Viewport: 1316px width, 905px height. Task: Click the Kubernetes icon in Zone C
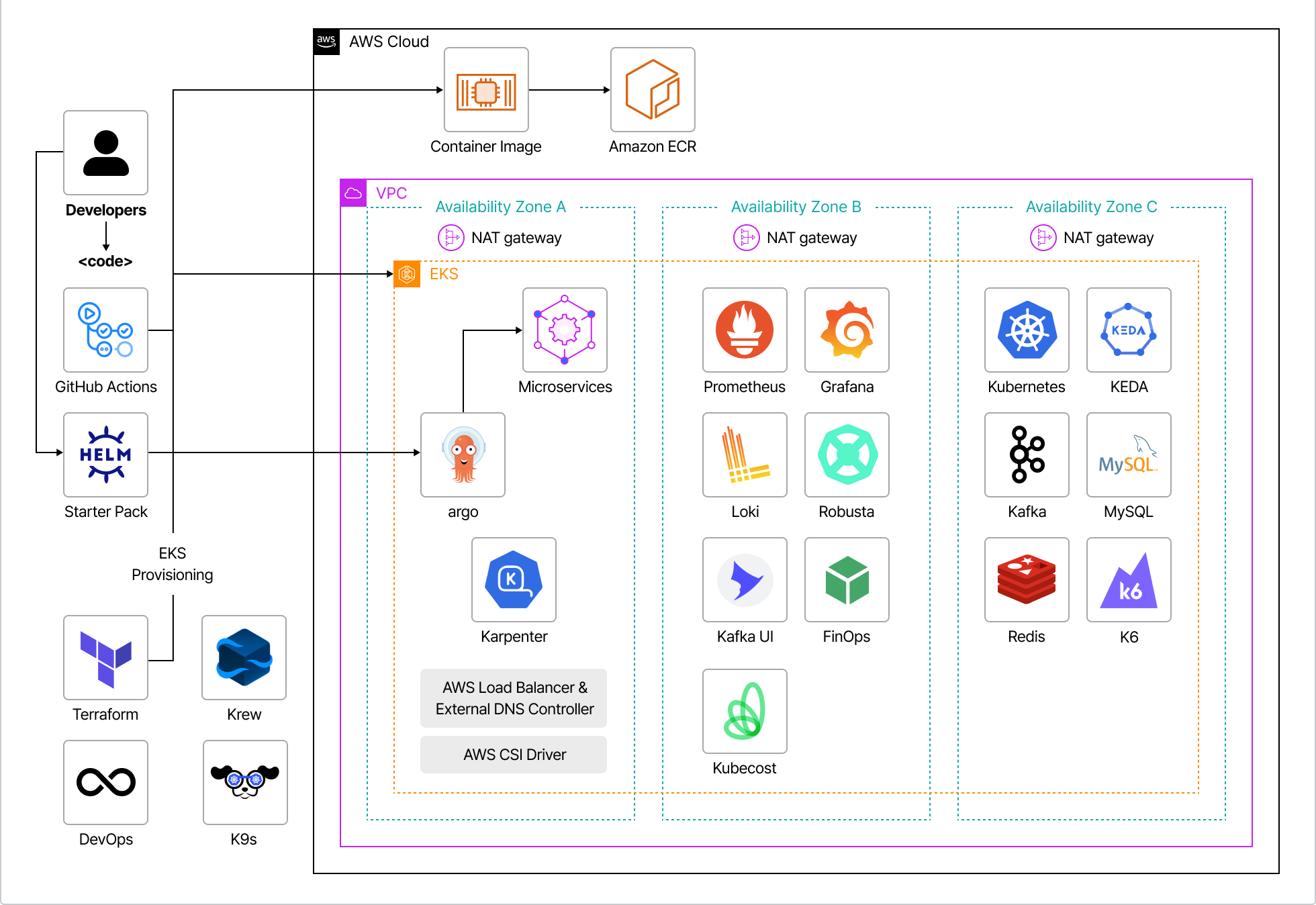coord(1027,330)
